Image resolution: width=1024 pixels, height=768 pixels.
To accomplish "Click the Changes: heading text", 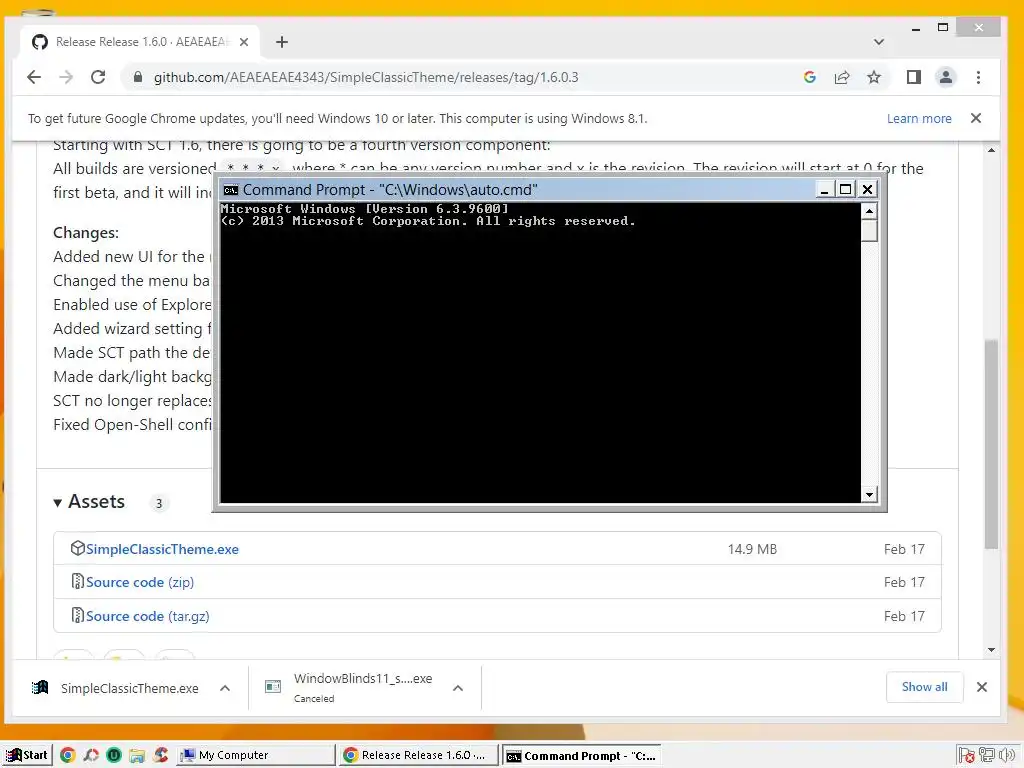I will pos(86,232).
